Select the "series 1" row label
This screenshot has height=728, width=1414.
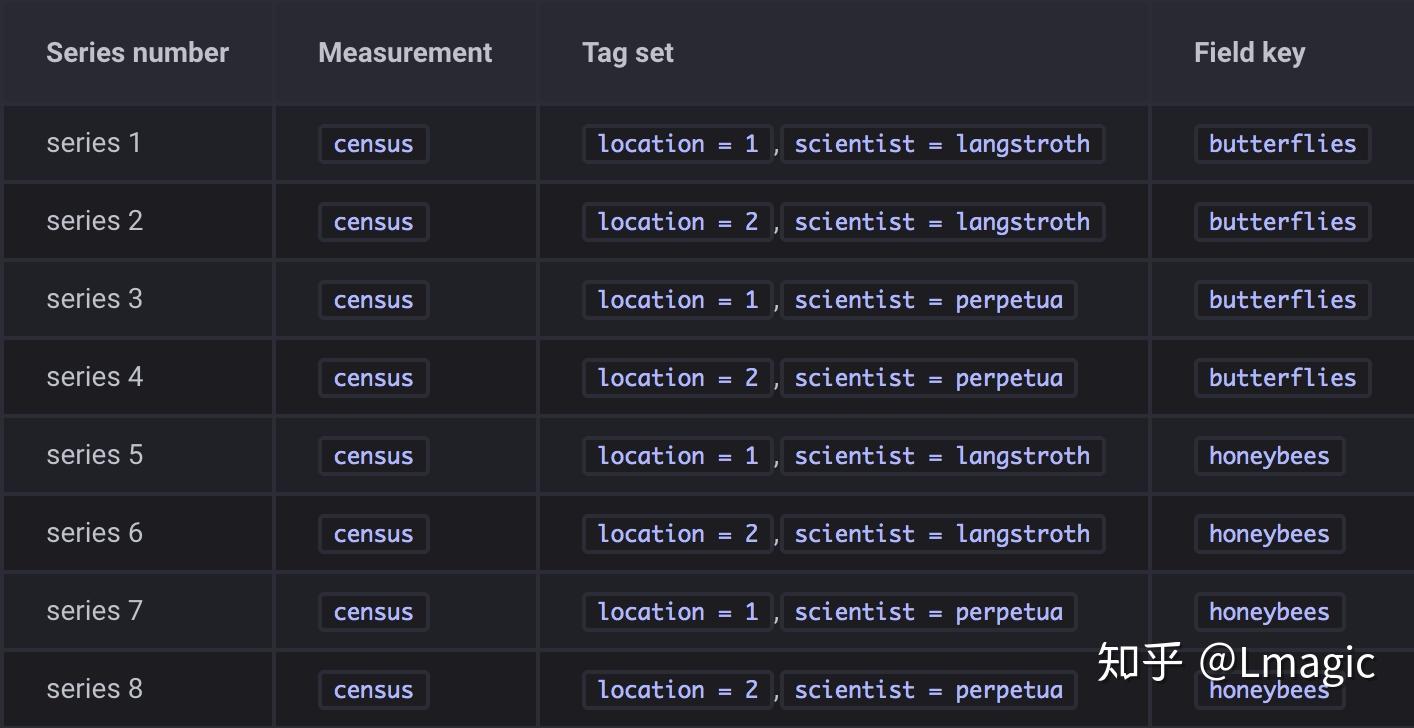[94, 143]
